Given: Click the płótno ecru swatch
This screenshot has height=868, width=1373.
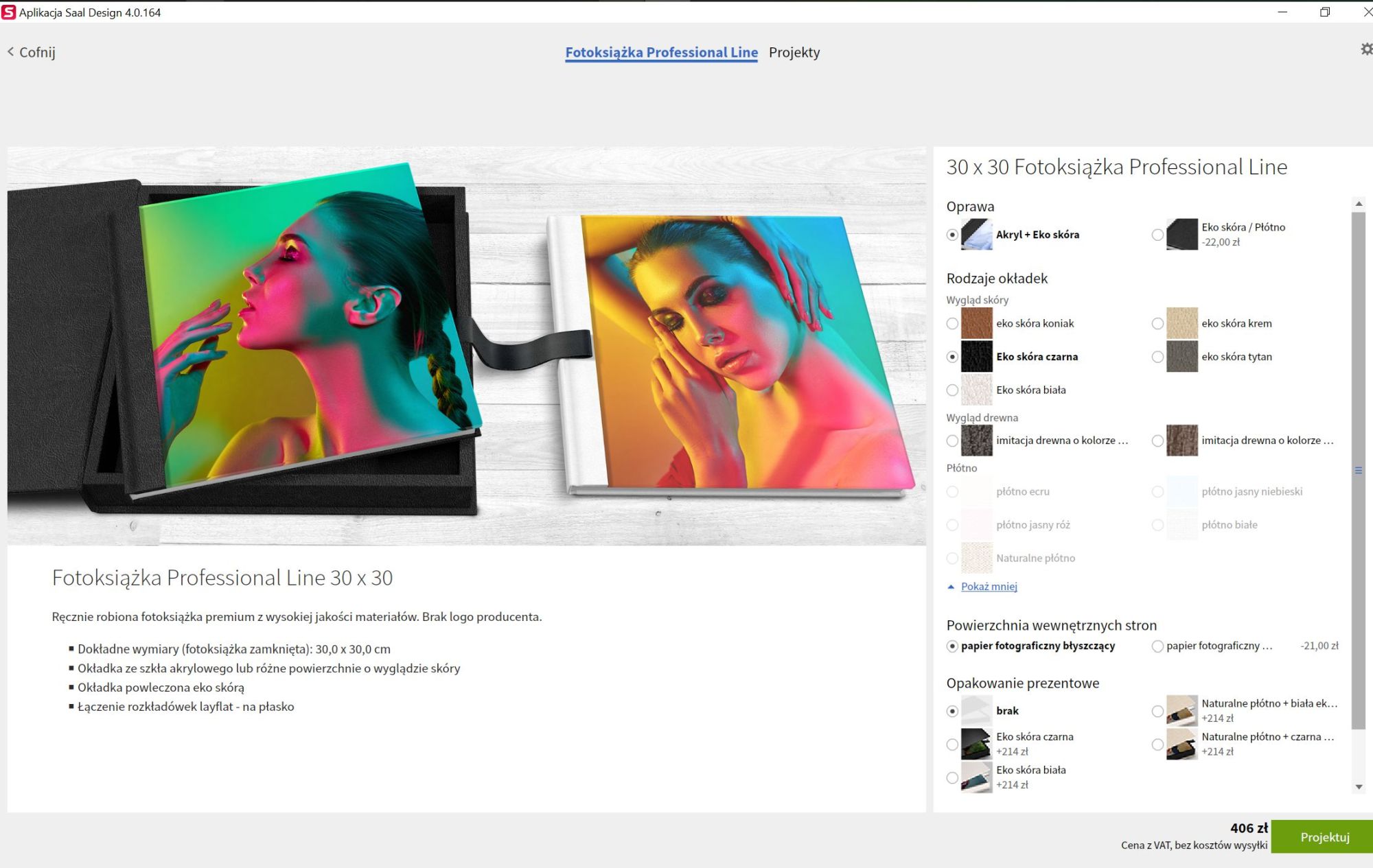Looking at the screenshot, I should (x=976, y=491).
